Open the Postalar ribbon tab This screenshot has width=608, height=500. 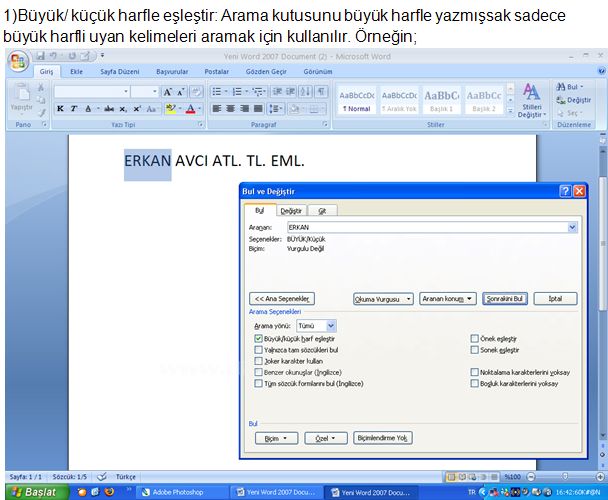[x=216, y=71]
